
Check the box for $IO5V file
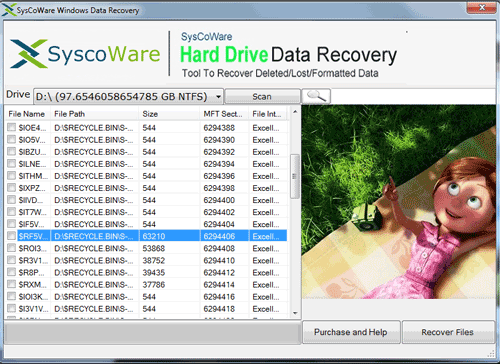pyautogui.click(x=11, y=139)
